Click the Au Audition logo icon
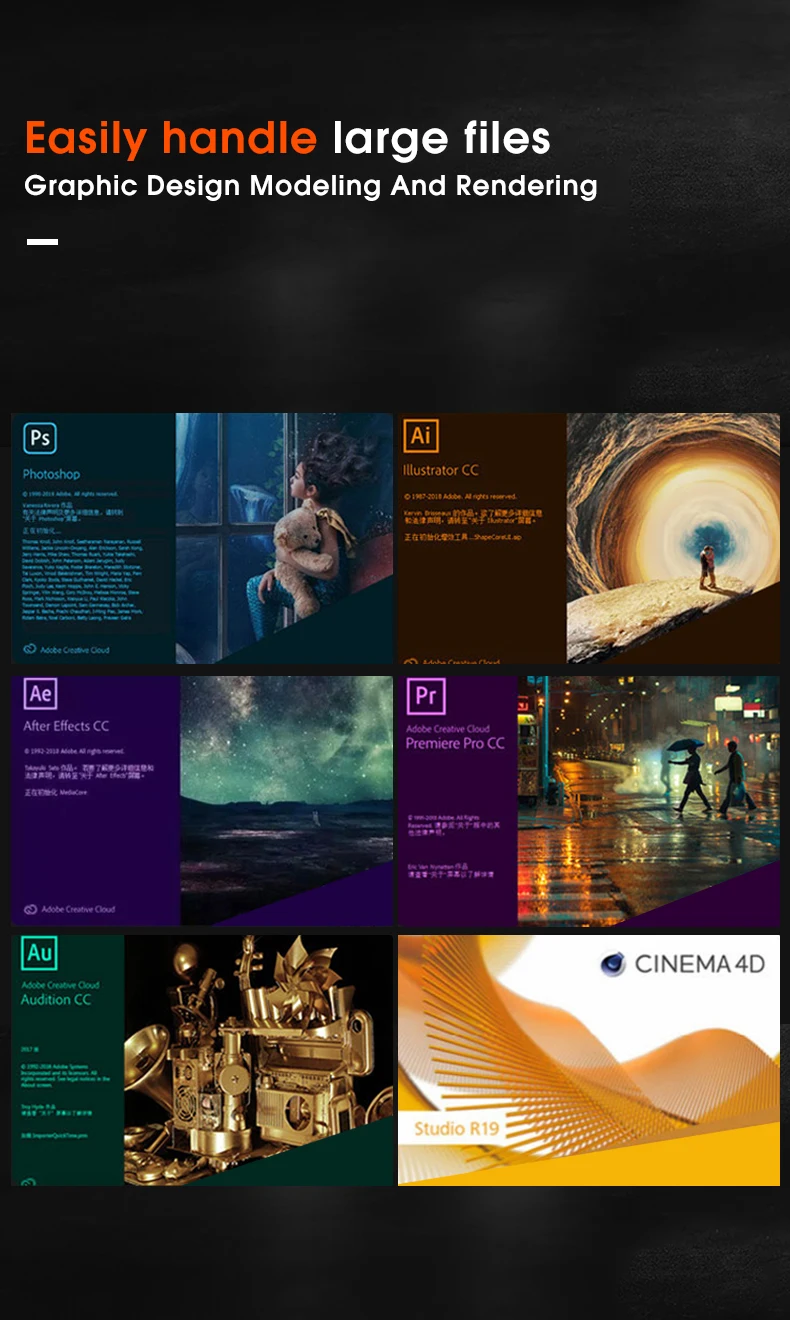The image size is (790, 1320). tap(40, 953)
